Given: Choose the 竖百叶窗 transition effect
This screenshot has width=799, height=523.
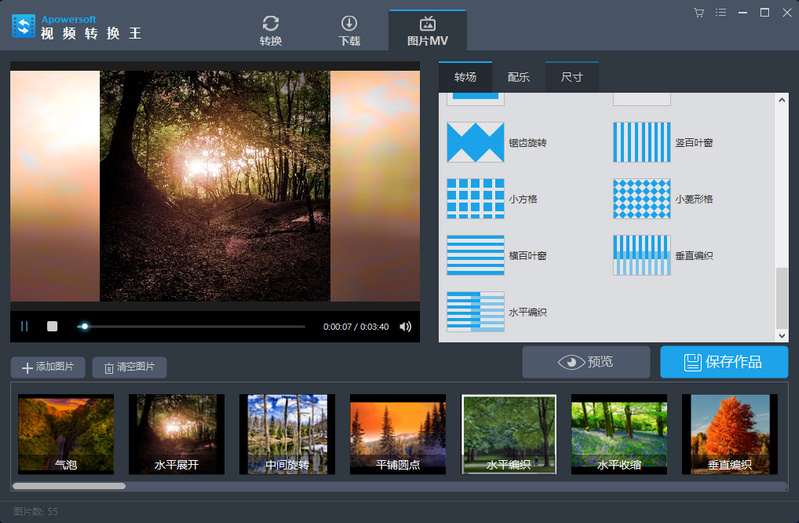Looking at the screenshot, I should pos(642,142).
